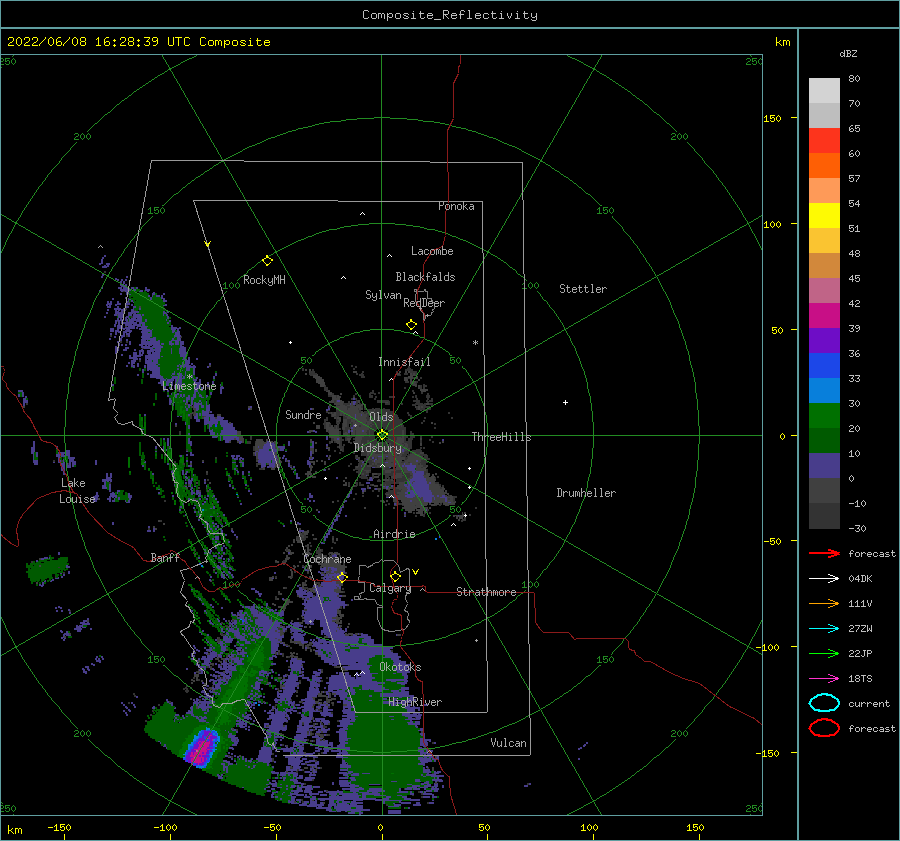Pick the purple swatch below 39

click(x=824, y=340)
